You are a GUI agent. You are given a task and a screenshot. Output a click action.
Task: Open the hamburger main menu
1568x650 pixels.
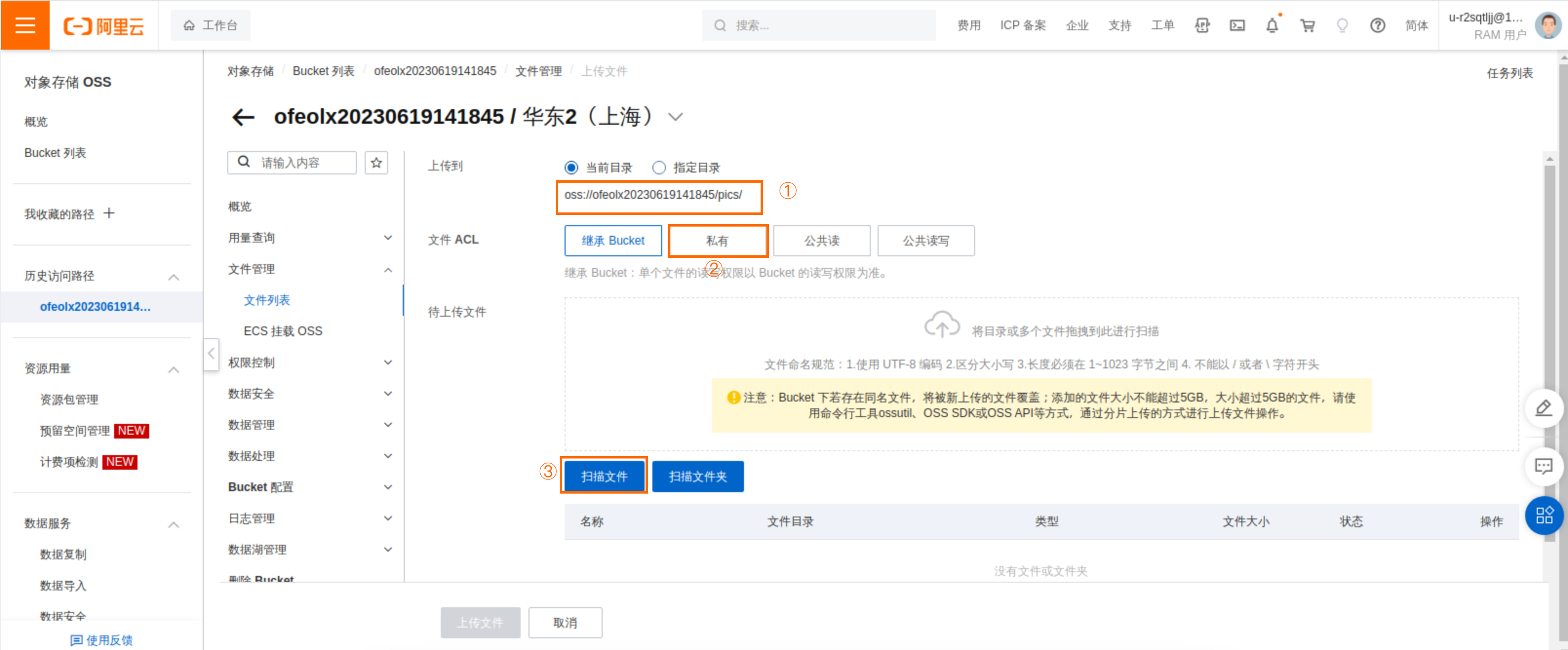click(25, 25)
